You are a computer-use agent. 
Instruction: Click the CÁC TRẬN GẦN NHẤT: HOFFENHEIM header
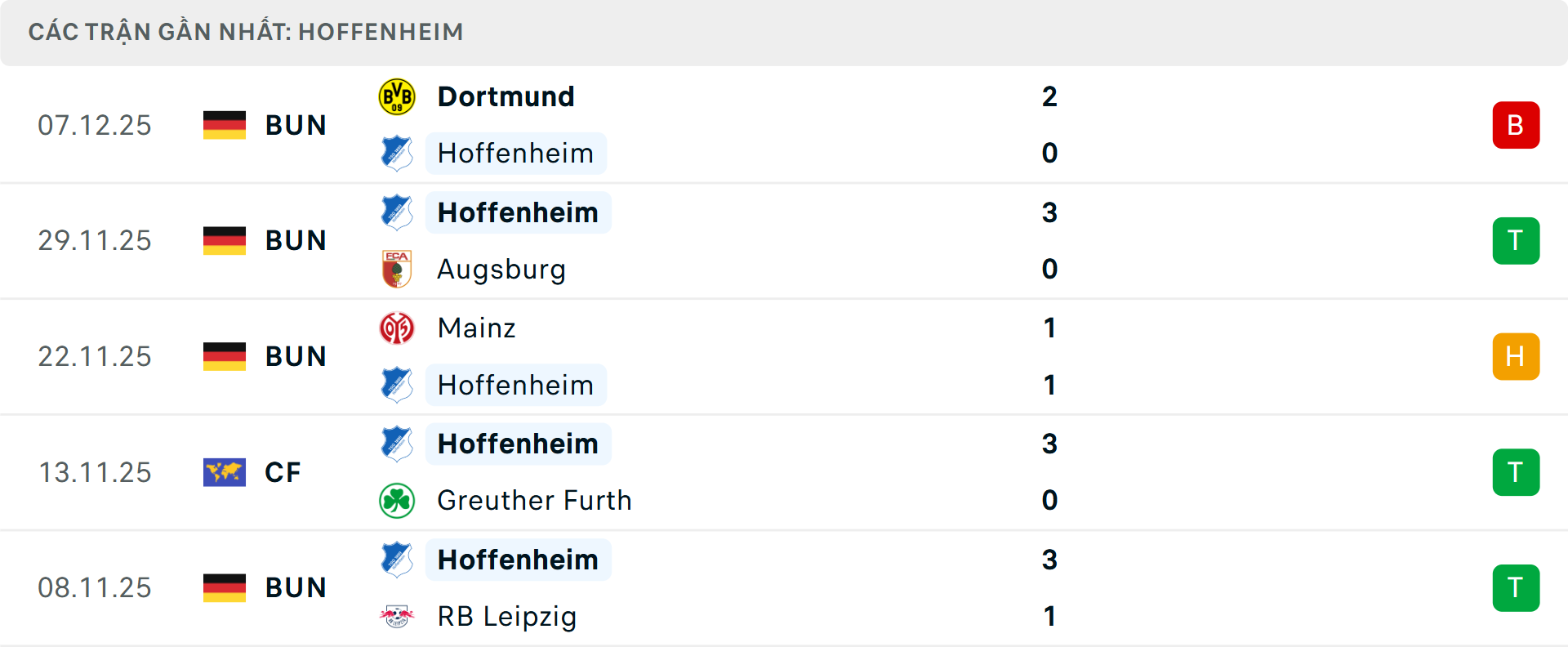(247, 31)
